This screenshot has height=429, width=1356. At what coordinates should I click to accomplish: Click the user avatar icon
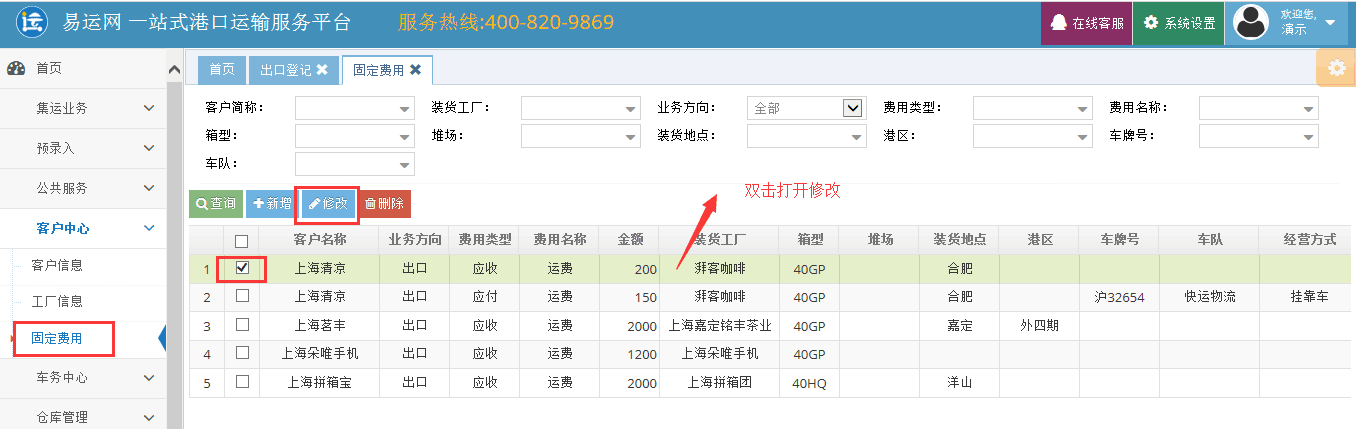pyautogui.click(x=1255, y=23)
